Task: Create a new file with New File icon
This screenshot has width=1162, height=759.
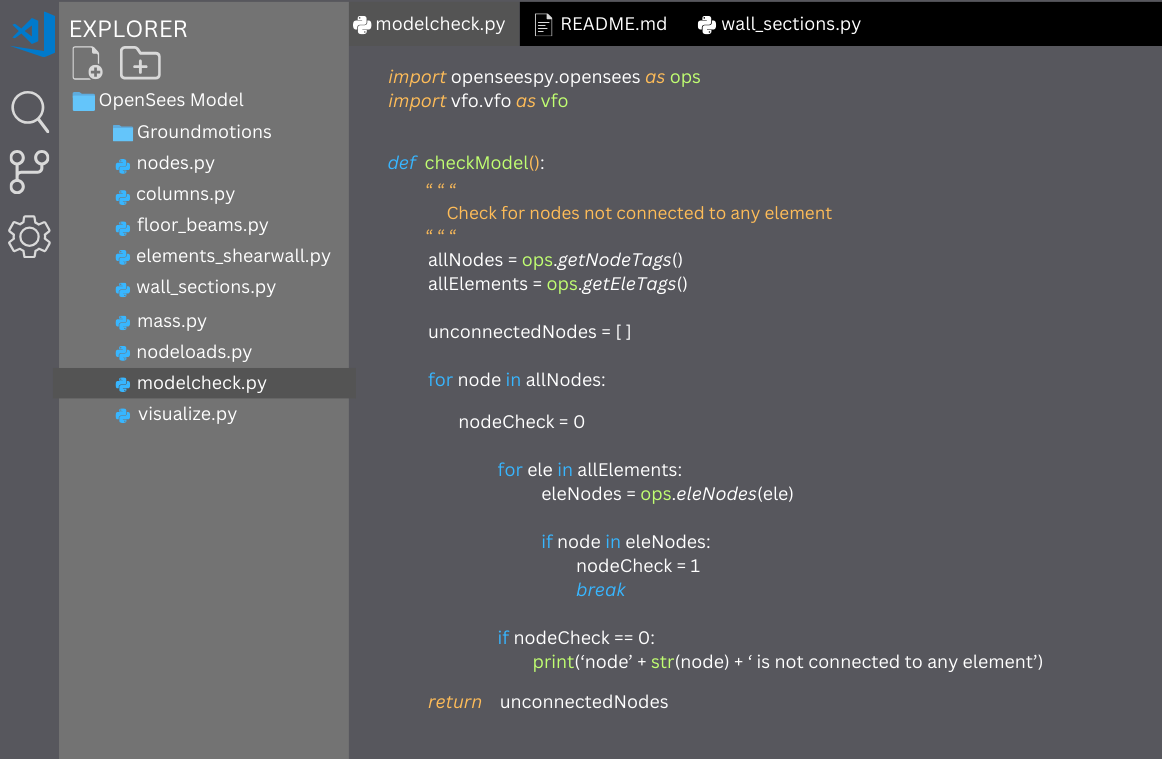Action: pos(87,63)
